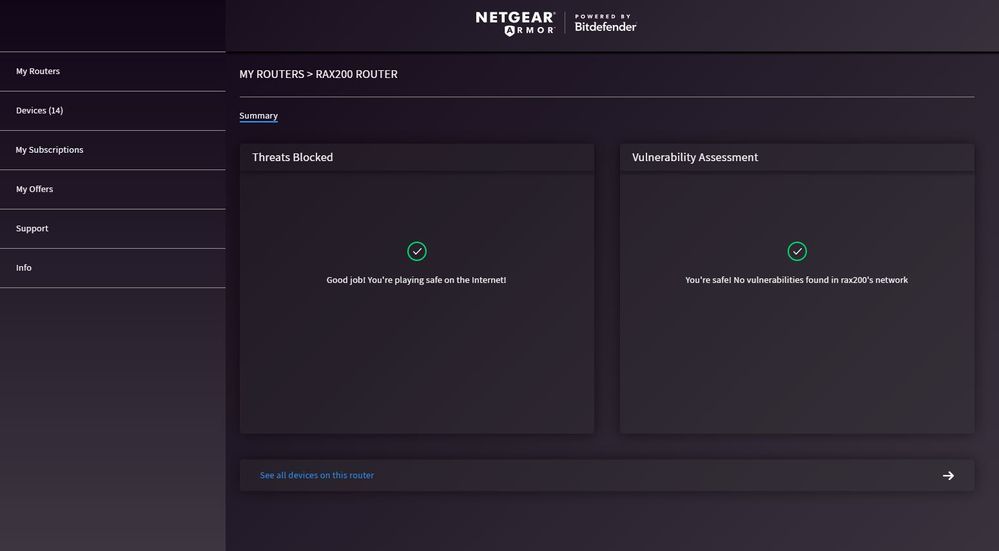Click RAX200 ROUTER in the breadcrumb
This screenshot has width=999, height=551.
pyautogui.click(x=357, y=75)
